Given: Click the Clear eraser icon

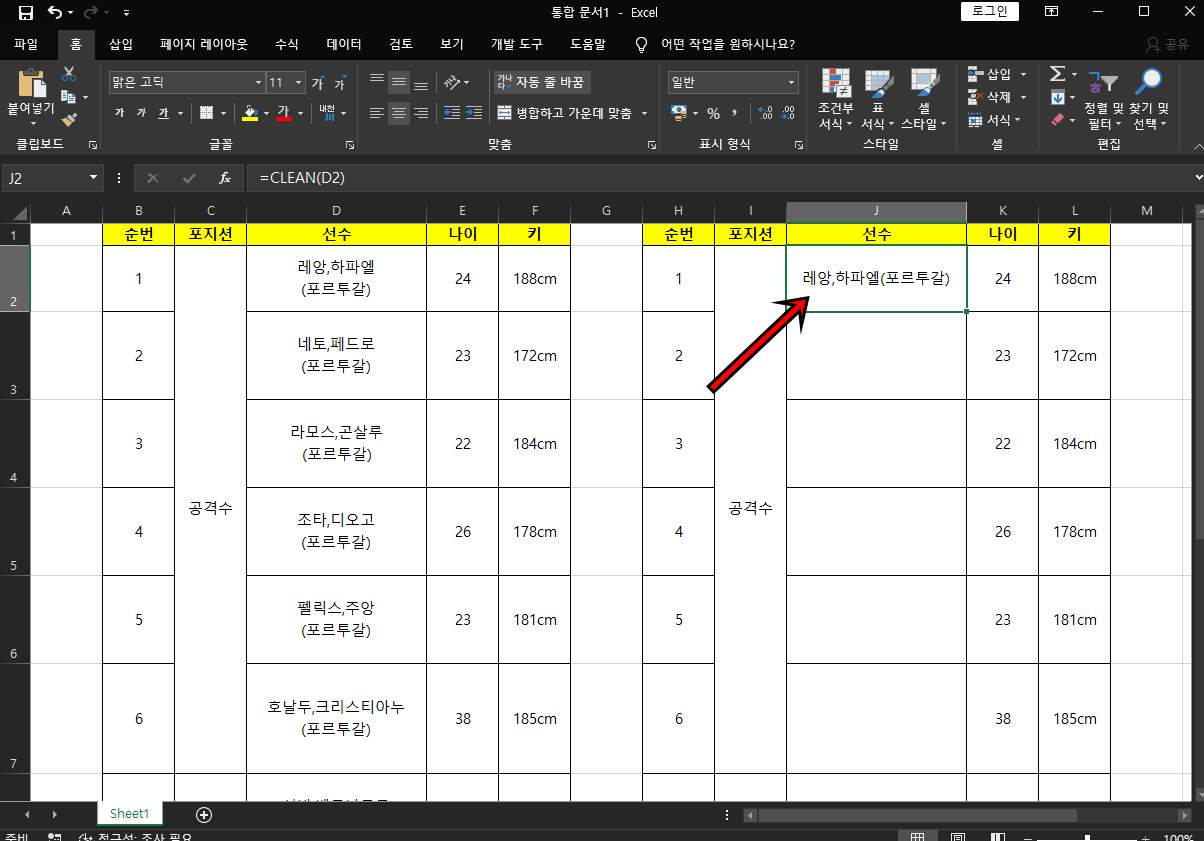Looking at the screenshot, I should point(1057,120).
